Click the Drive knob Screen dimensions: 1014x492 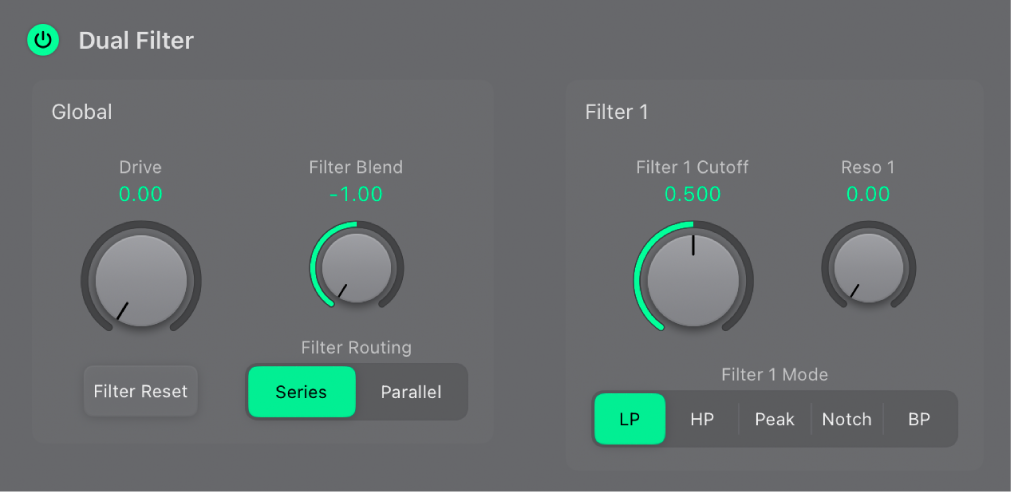tap(140, 280)
